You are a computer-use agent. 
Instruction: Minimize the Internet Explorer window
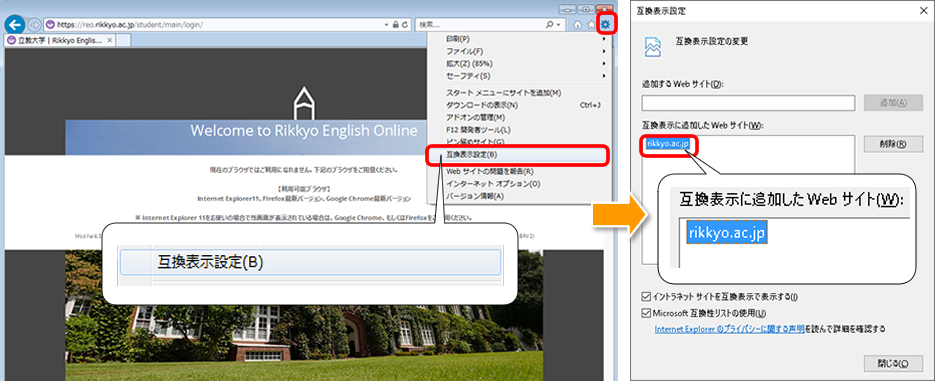pyautogui.click(x=567, y=9)
